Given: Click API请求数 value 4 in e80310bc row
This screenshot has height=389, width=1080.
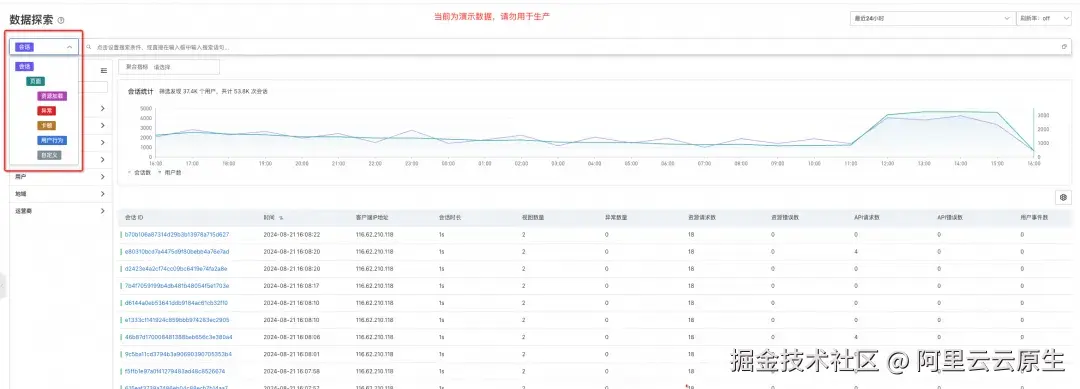Looking at the screenshot, I should 855,252.
